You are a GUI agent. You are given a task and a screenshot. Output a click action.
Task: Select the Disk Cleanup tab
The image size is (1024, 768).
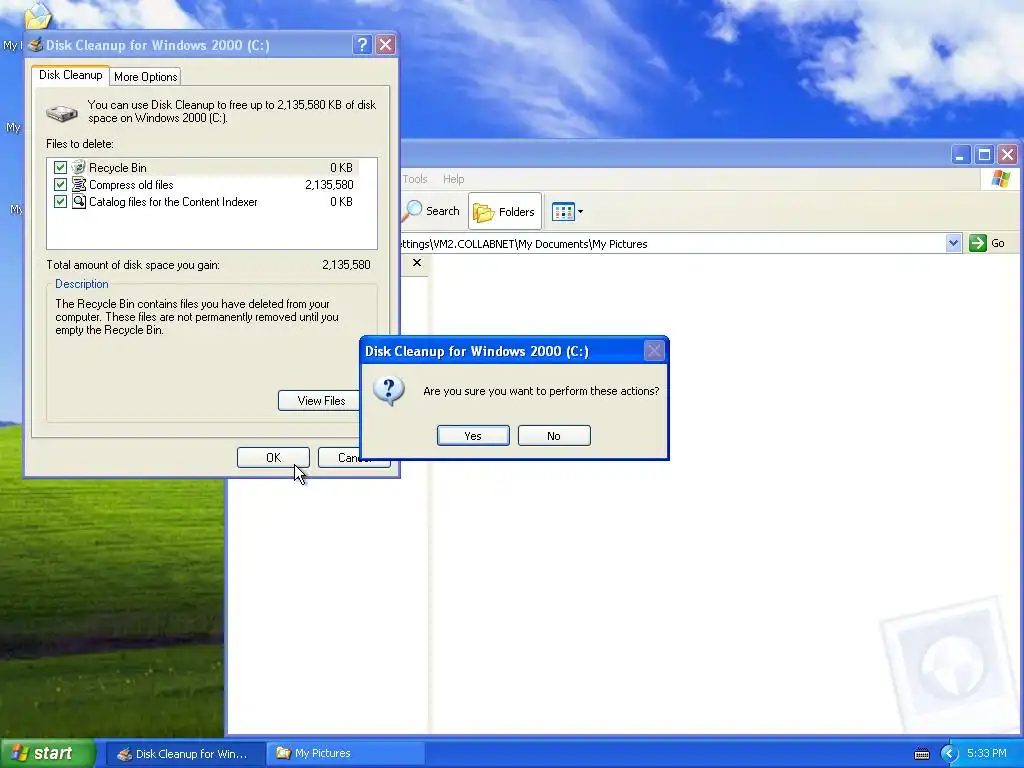pyautogui.click(x=71, y=75)
